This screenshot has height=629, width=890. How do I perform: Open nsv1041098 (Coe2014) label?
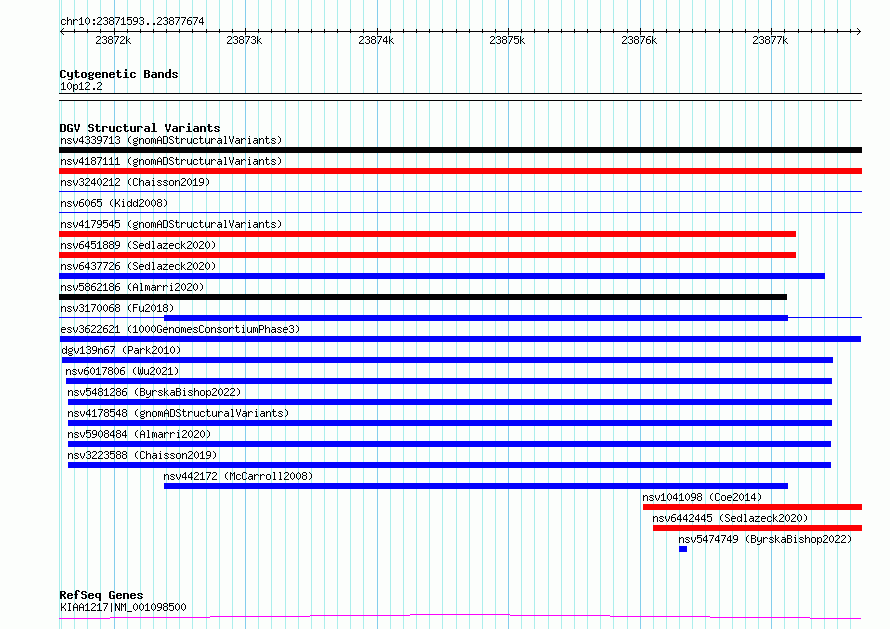coord(702,497)
